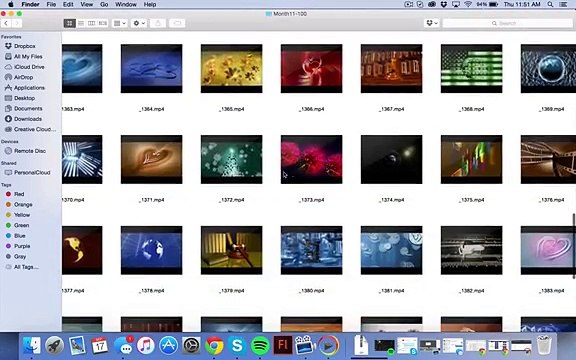Open Messages from the Dock

[123, 346]
